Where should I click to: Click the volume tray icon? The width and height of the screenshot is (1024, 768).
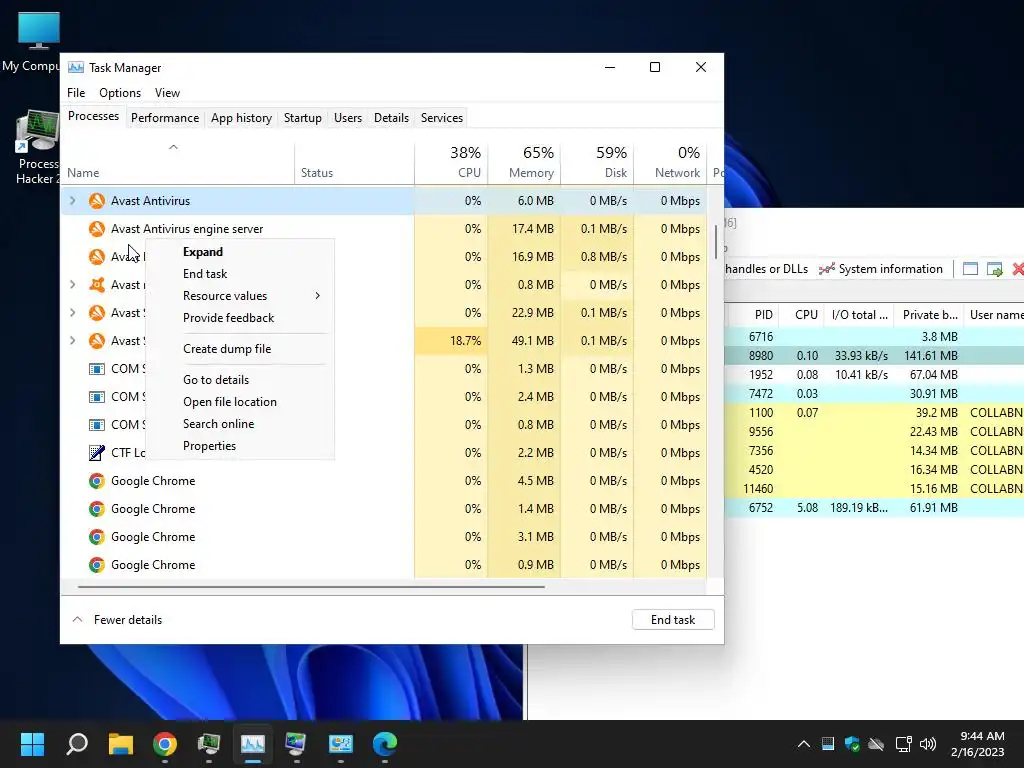coord(927,744)
